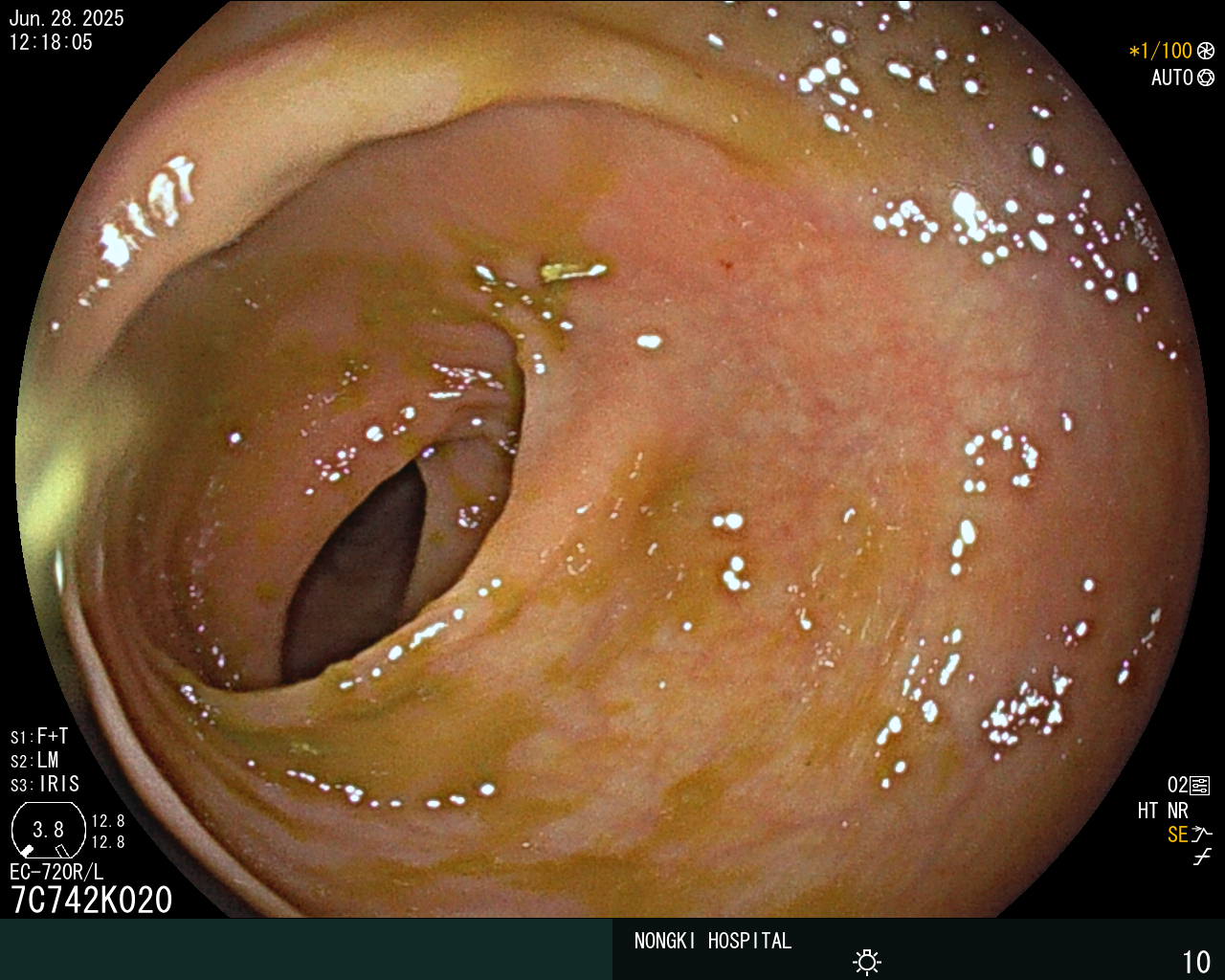Click the serial number 7C742K020
Screen dimensions: 1225x980
(x=91, y=900)
